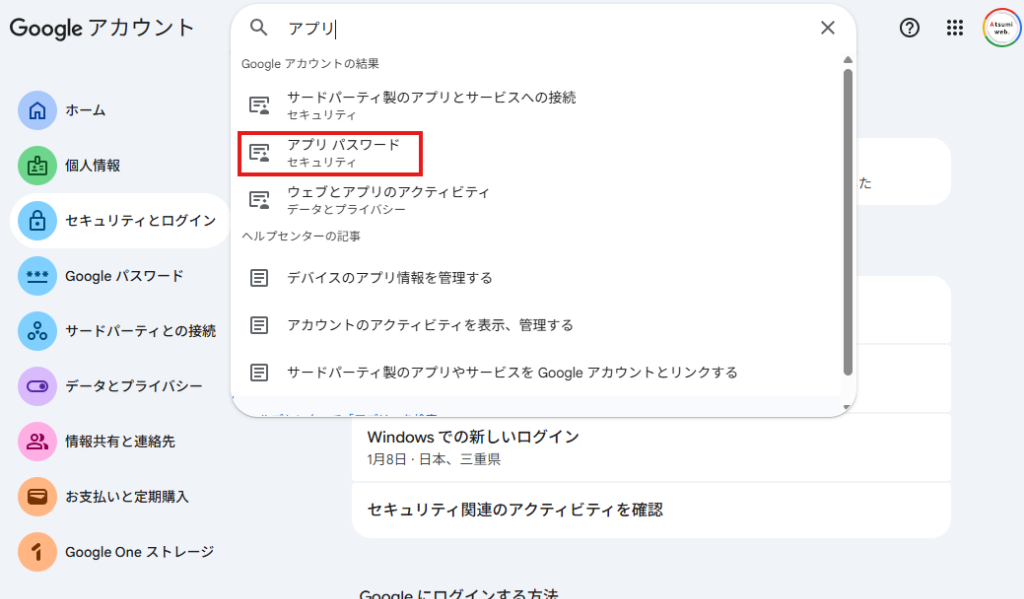Click the search magnifying glass icon
Viewport: 1024px width, 599px height.
(x=258, y=28)
